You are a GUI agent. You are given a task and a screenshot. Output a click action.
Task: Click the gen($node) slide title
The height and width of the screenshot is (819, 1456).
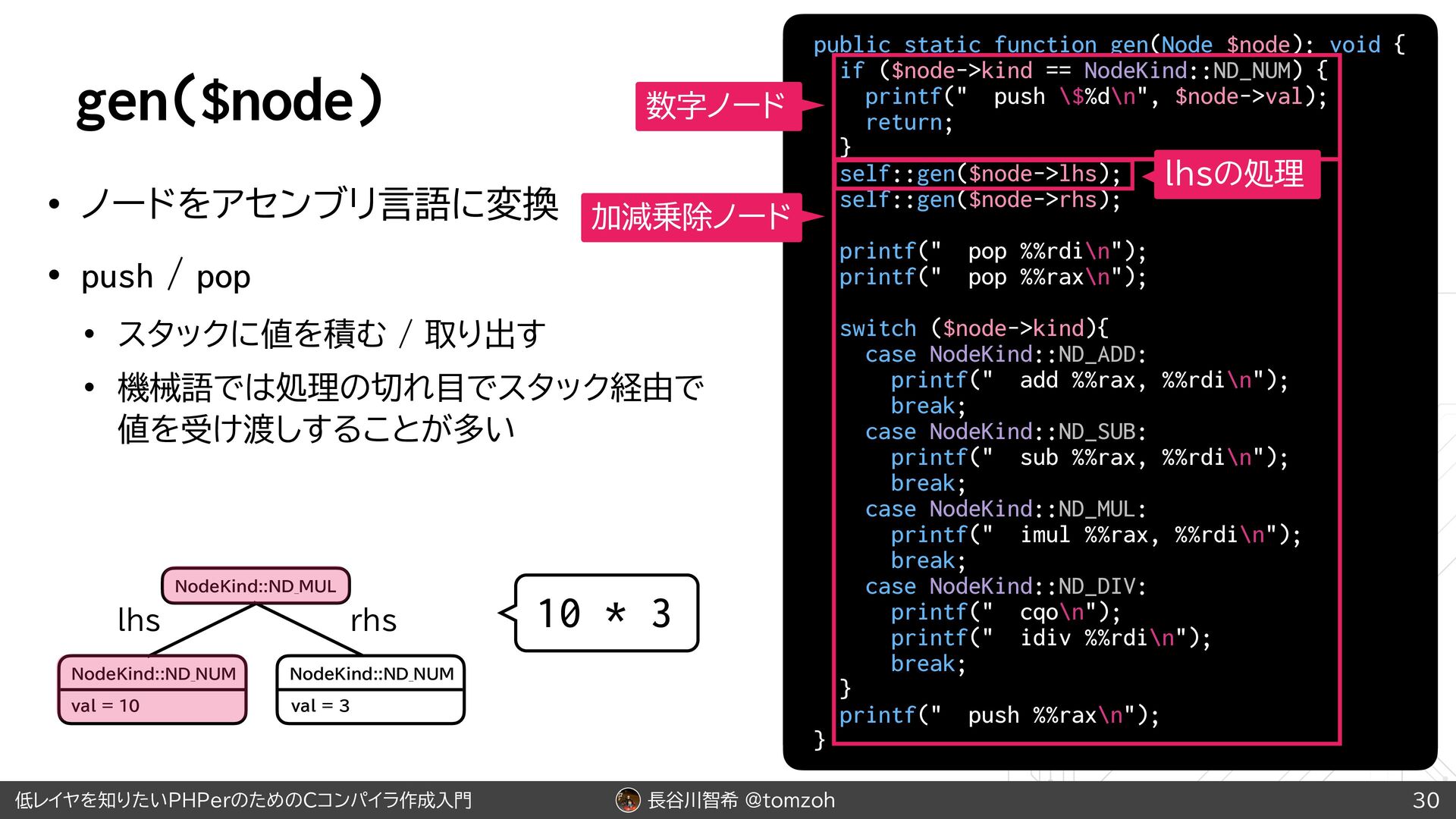[x=230, y=101]
